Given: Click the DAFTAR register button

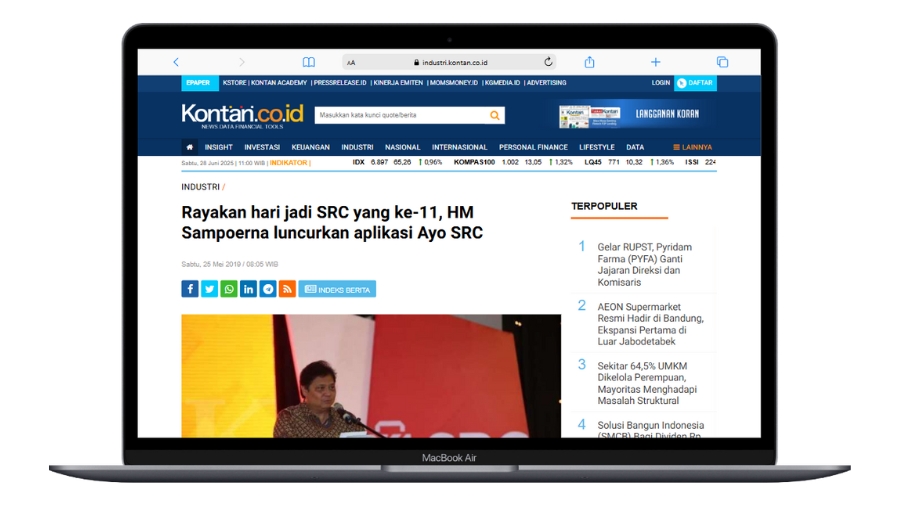Looking at the screenshot, I should (695, 83).
